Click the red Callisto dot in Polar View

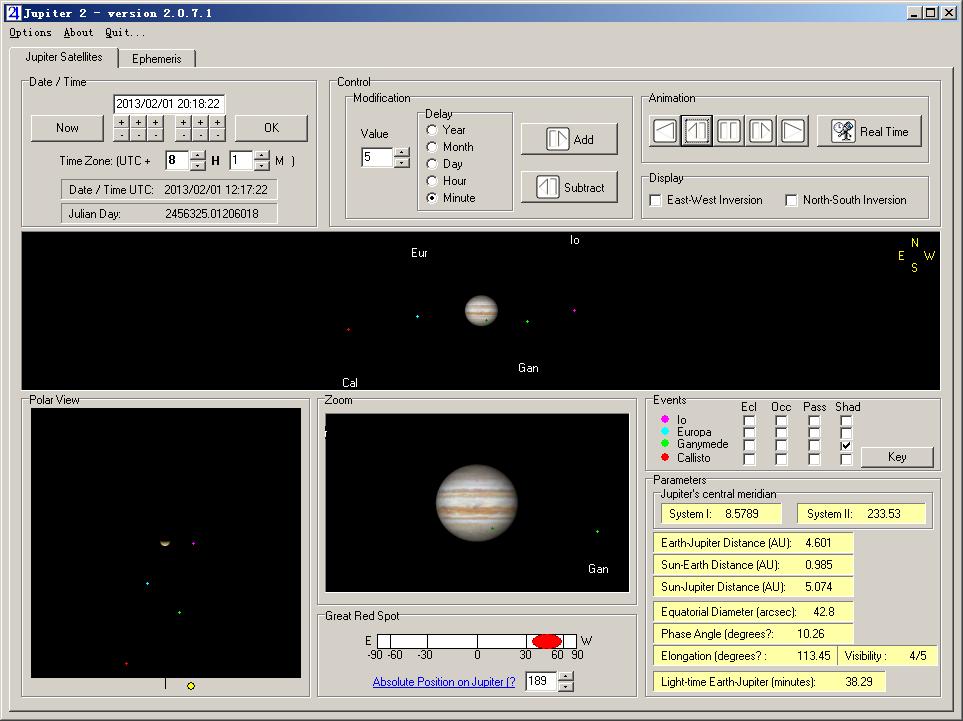tap(127, 664)
